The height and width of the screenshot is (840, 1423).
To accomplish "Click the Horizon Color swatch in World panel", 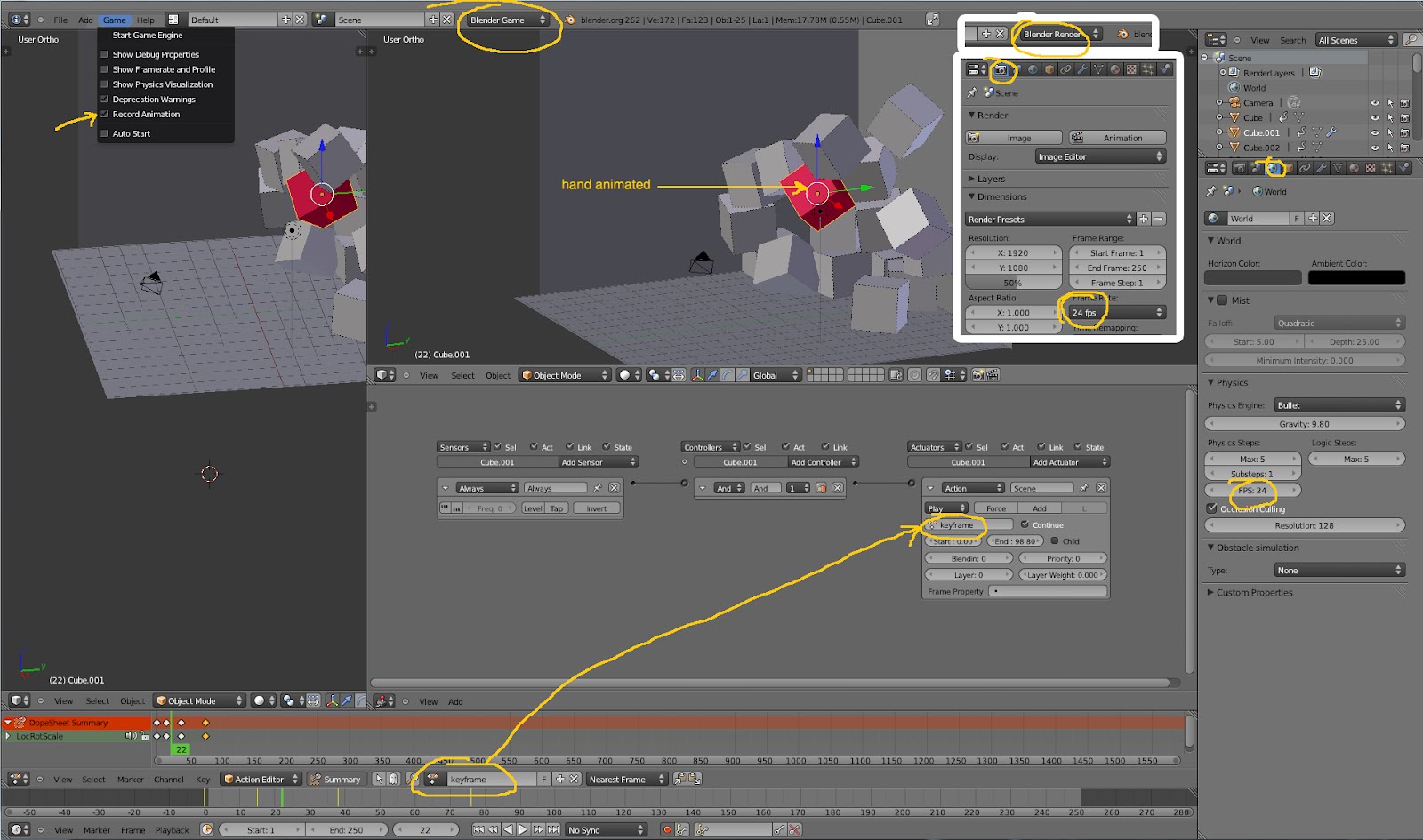I will 1252,277.
